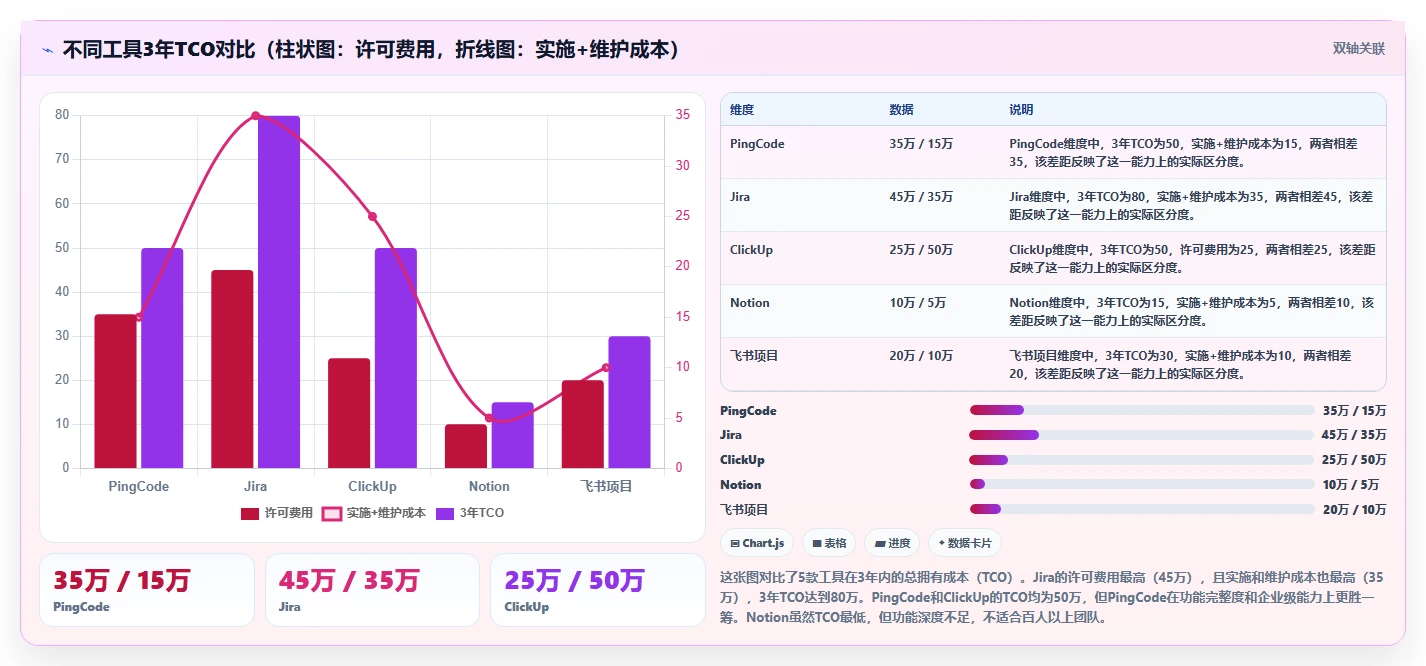Toggle 3年TCO legend series
Screen dimensions: 1426x666
pos(470,513)
